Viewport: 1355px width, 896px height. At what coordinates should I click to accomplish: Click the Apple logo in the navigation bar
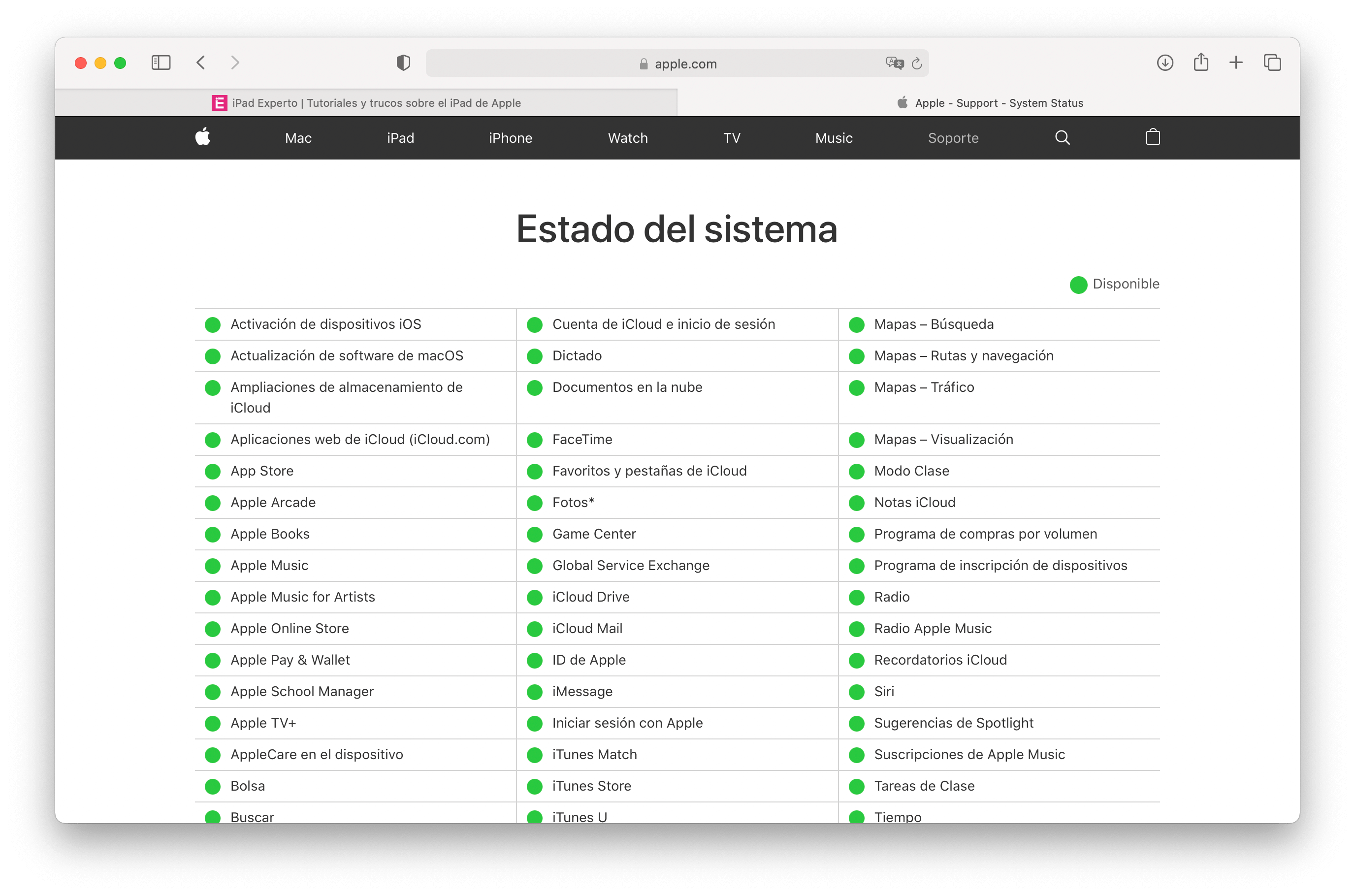pyautogui.click(x=203, y=138)
